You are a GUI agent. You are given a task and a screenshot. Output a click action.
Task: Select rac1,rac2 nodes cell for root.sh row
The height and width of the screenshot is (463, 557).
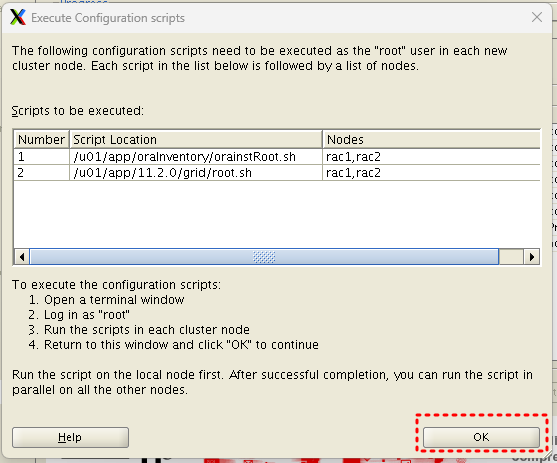[x=431, y=173]
